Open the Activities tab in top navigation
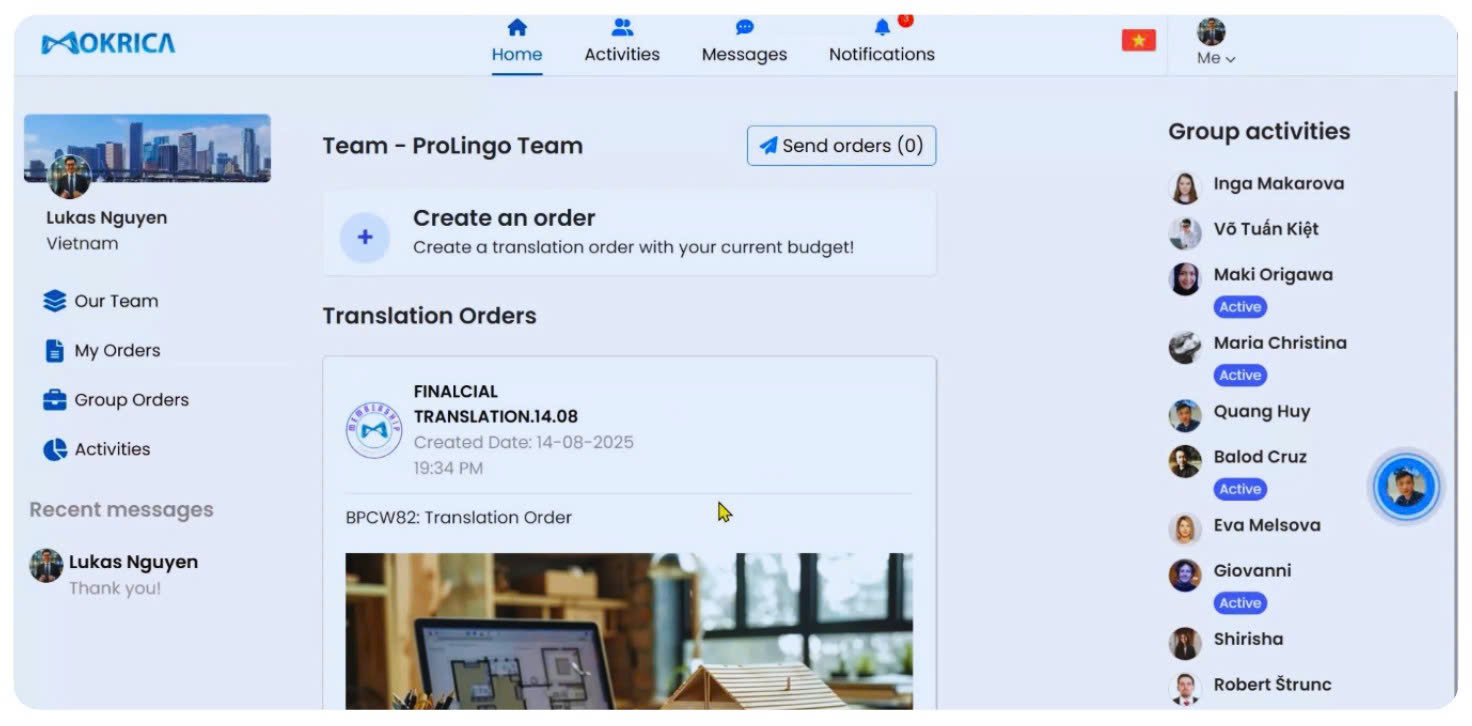1472x726 pixels. pos(622,42)
